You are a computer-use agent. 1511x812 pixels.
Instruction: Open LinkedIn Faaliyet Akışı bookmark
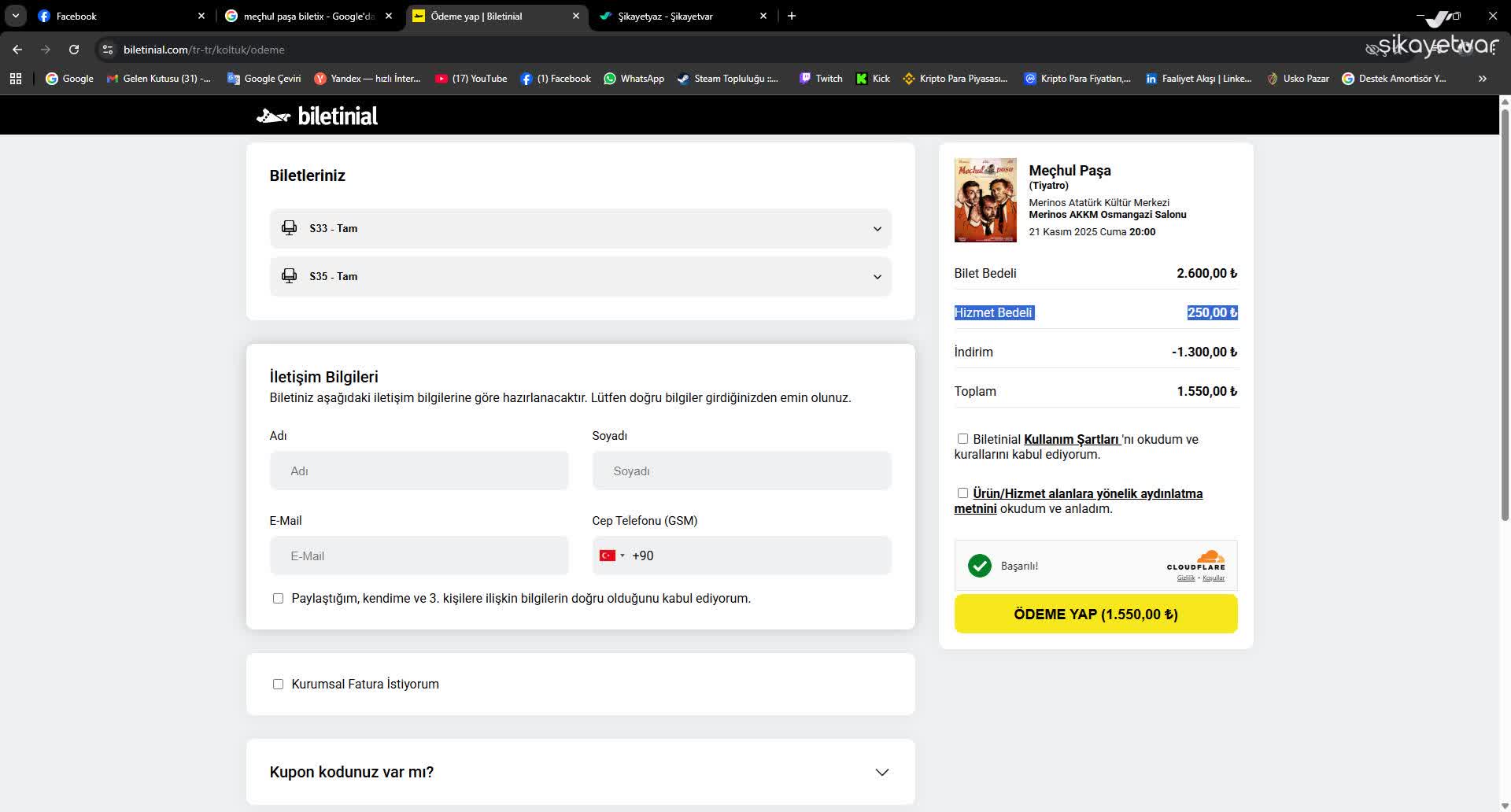coord(1198,79)
